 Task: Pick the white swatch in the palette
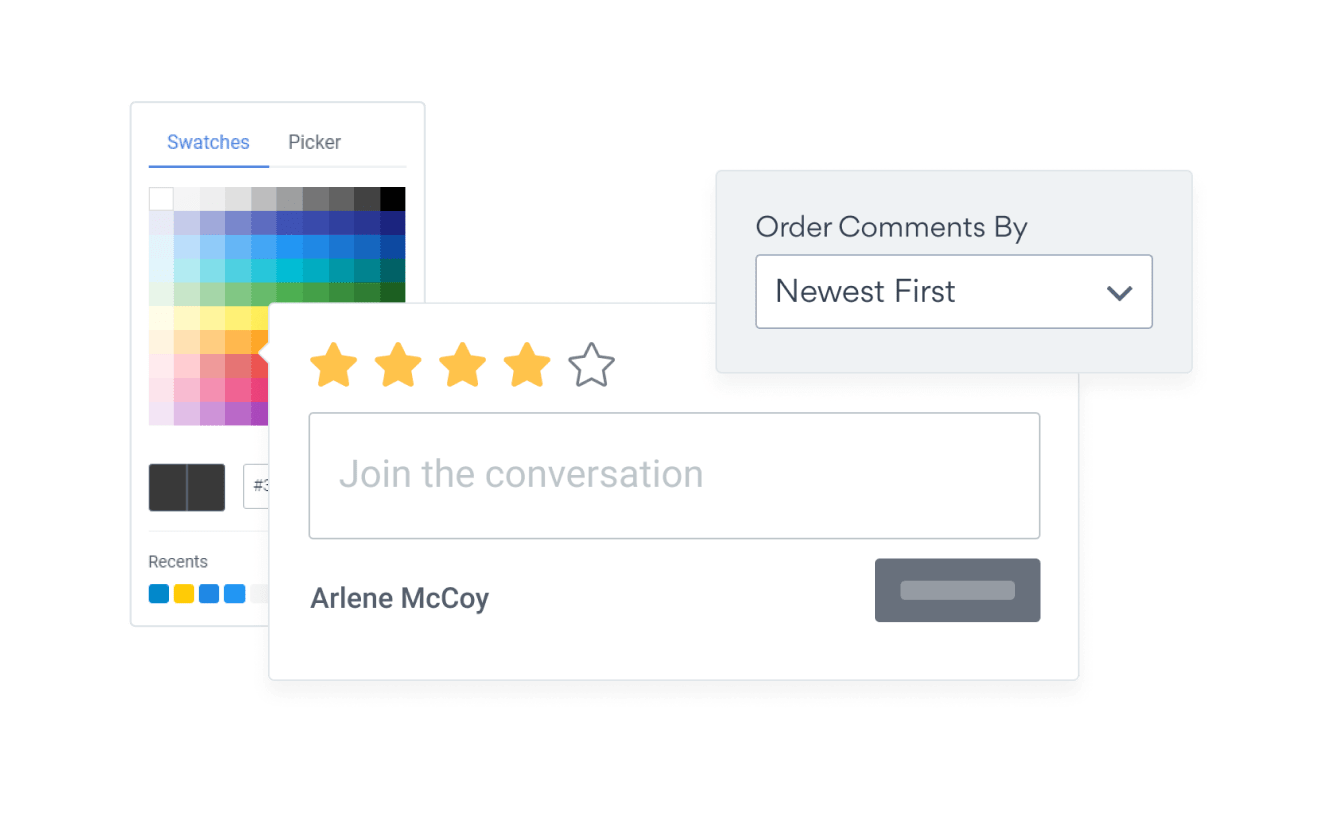(x=161, y=198)
